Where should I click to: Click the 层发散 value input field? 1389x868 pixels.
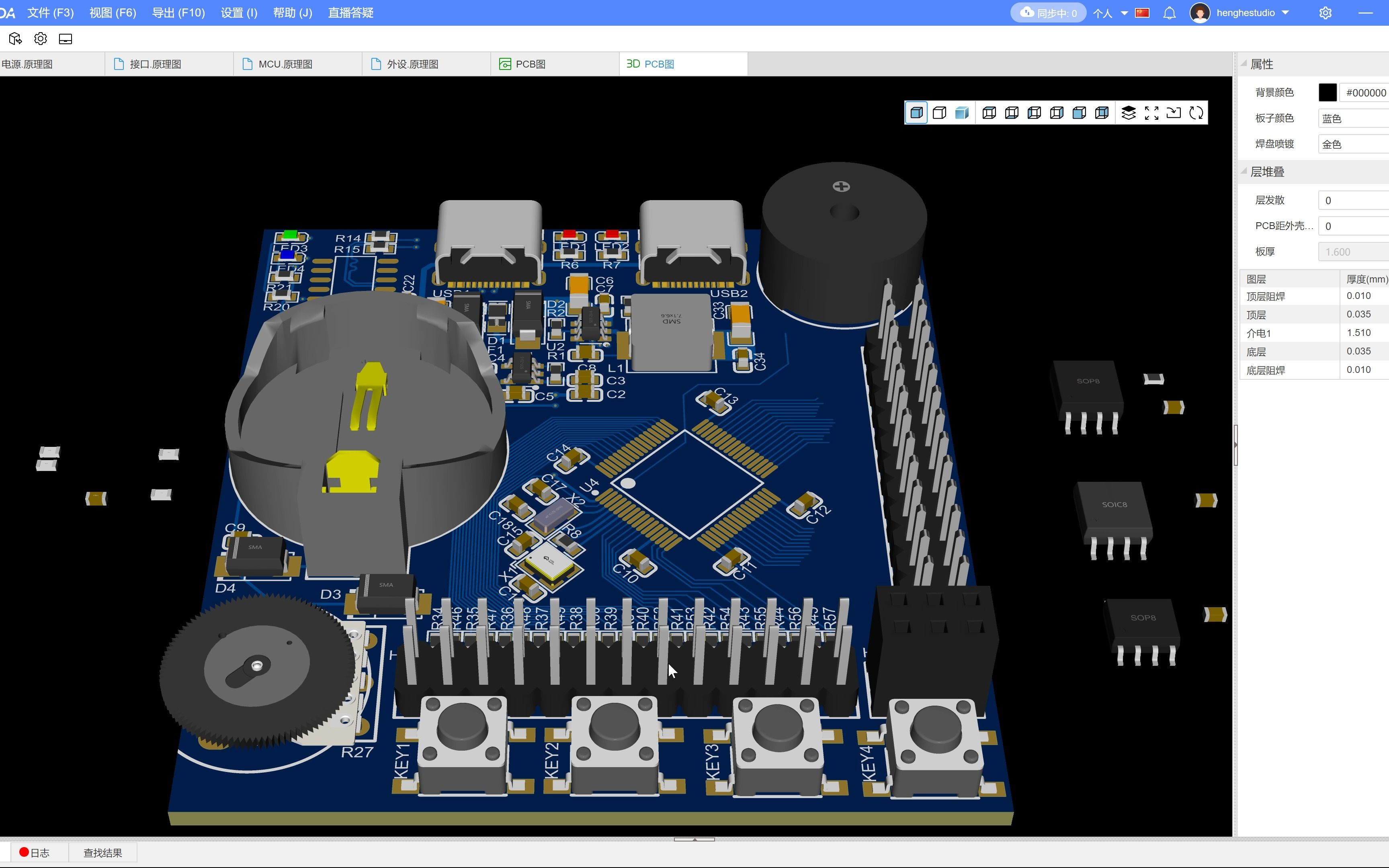click(1353, 201)
